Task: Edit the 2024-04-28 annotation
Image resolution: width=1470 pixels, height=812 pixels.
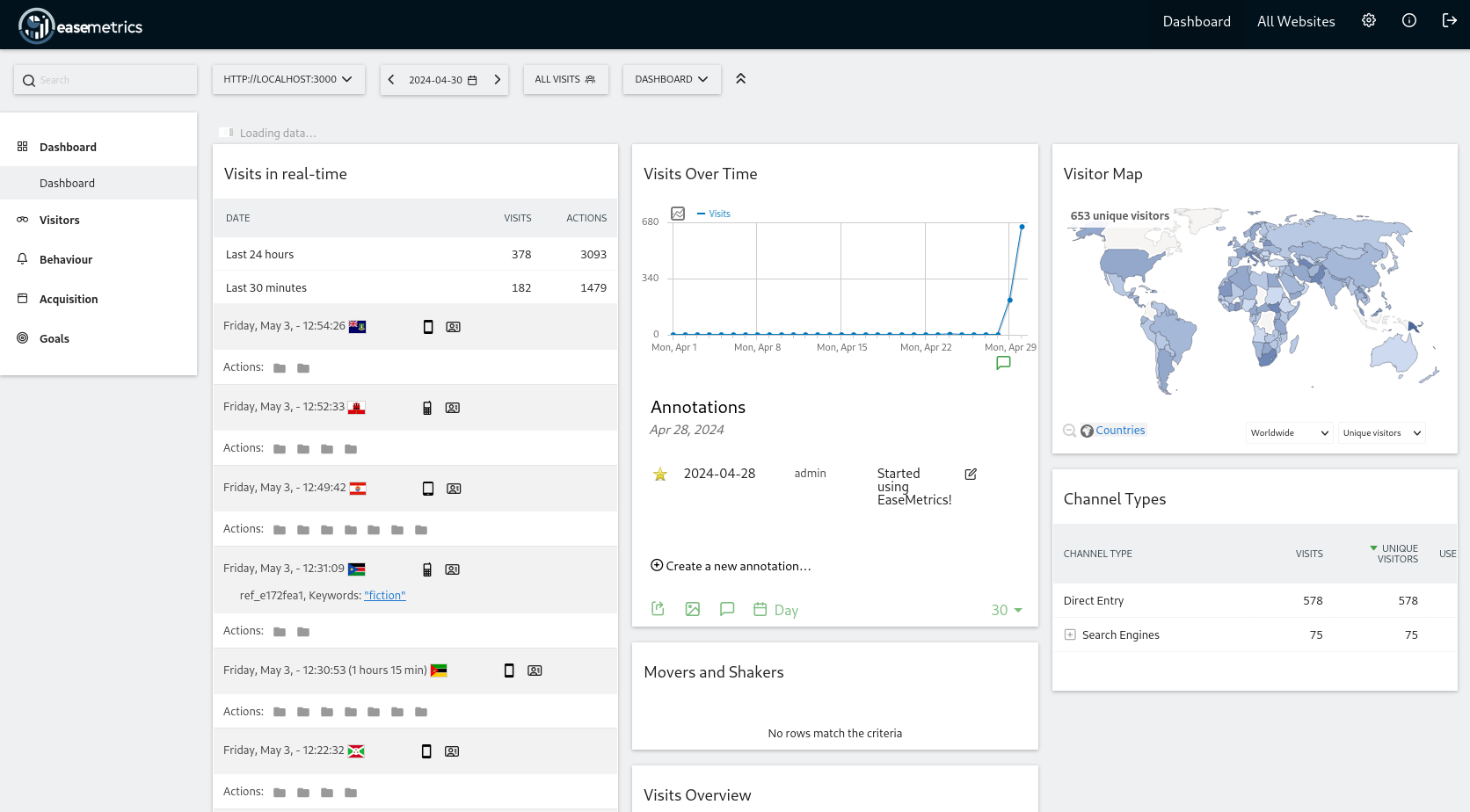Action: [x=971, y=475]
